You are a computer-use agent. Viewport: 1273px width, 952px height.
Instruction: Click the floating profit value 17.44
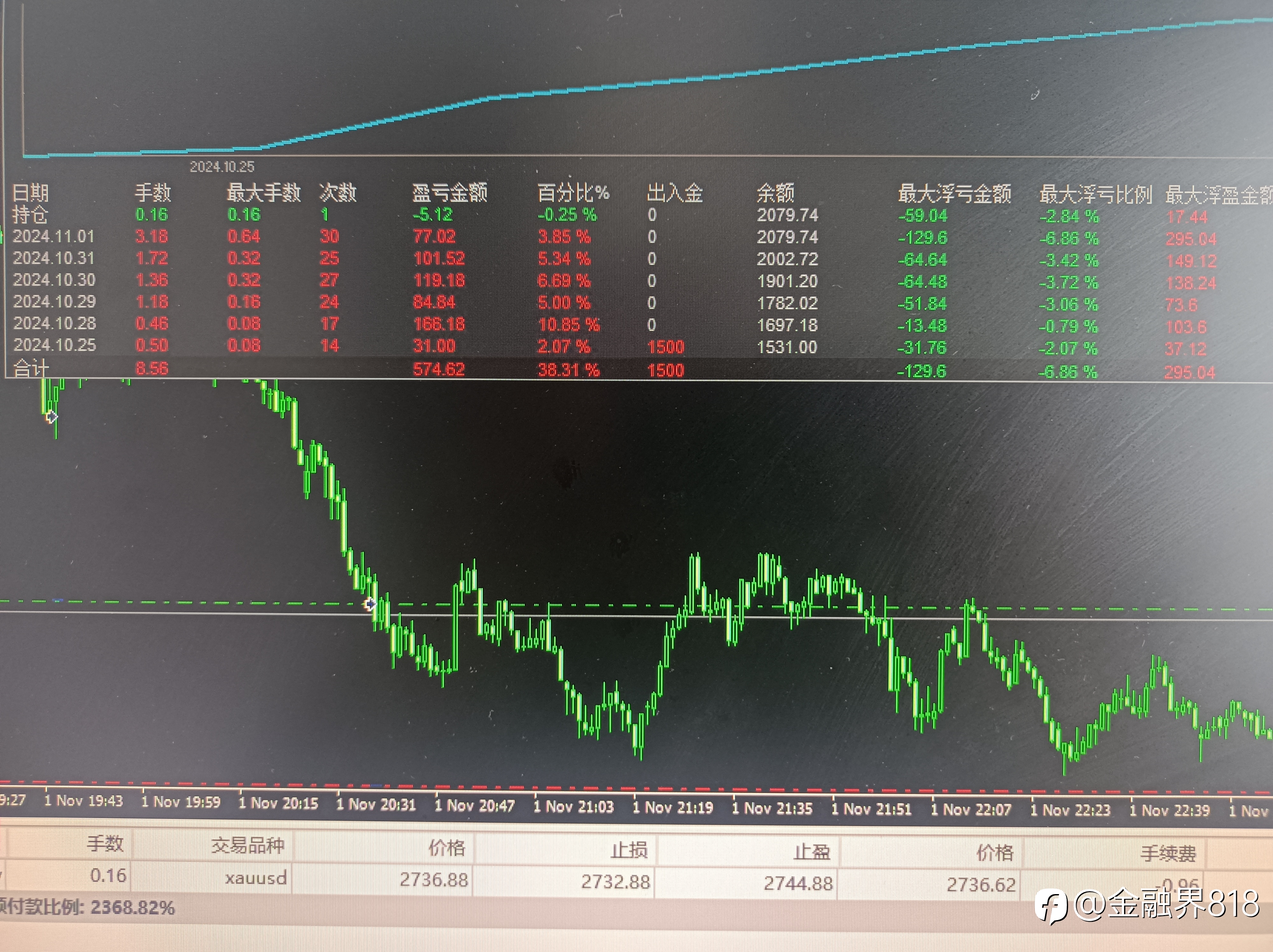(1187, 217)
